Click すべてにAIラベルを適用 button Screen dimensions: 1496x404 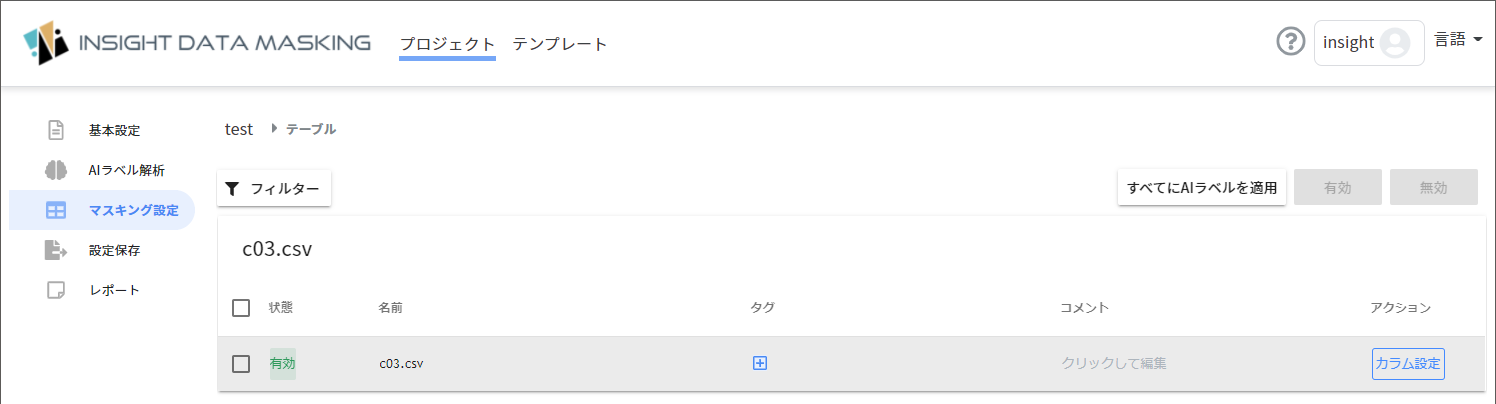[1202, 187]
